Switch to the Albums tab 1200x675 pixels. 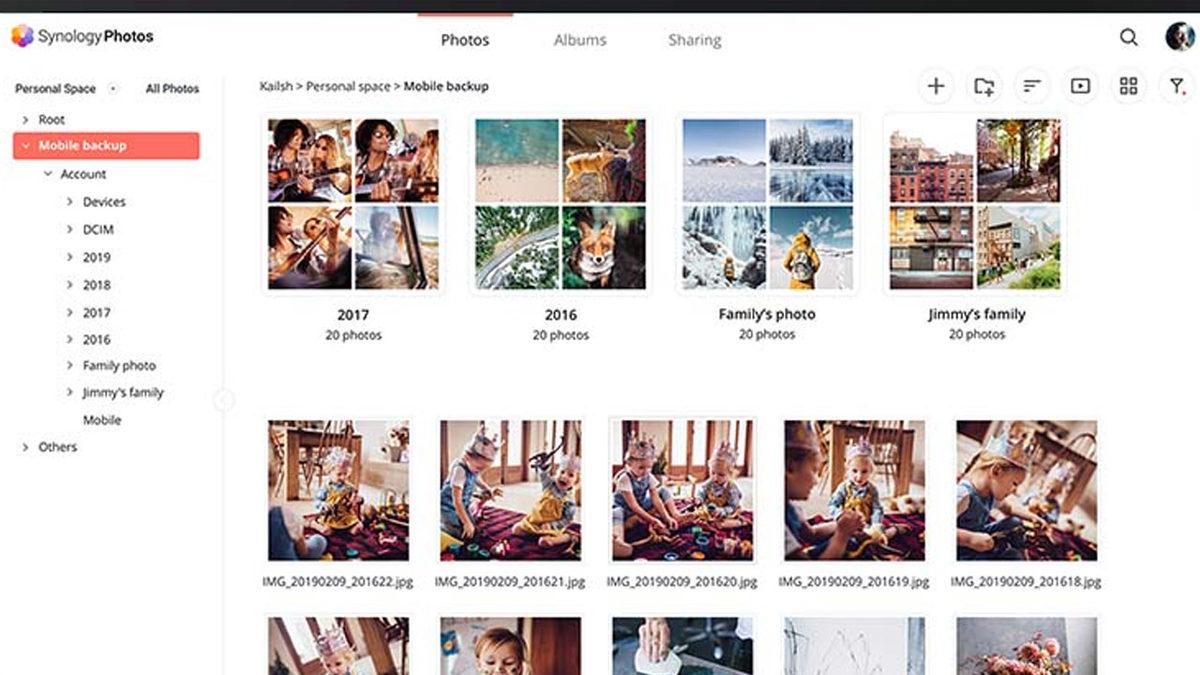point(580,40)
